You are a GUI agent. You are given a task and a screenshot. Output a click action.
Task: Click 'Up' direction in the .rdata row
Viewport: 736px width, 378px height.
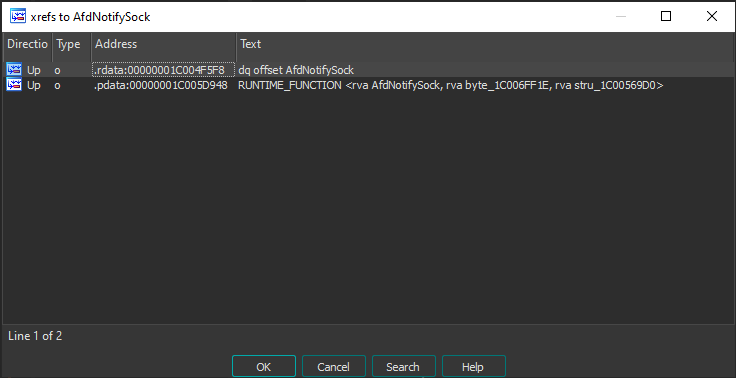[x=34, y=70]
